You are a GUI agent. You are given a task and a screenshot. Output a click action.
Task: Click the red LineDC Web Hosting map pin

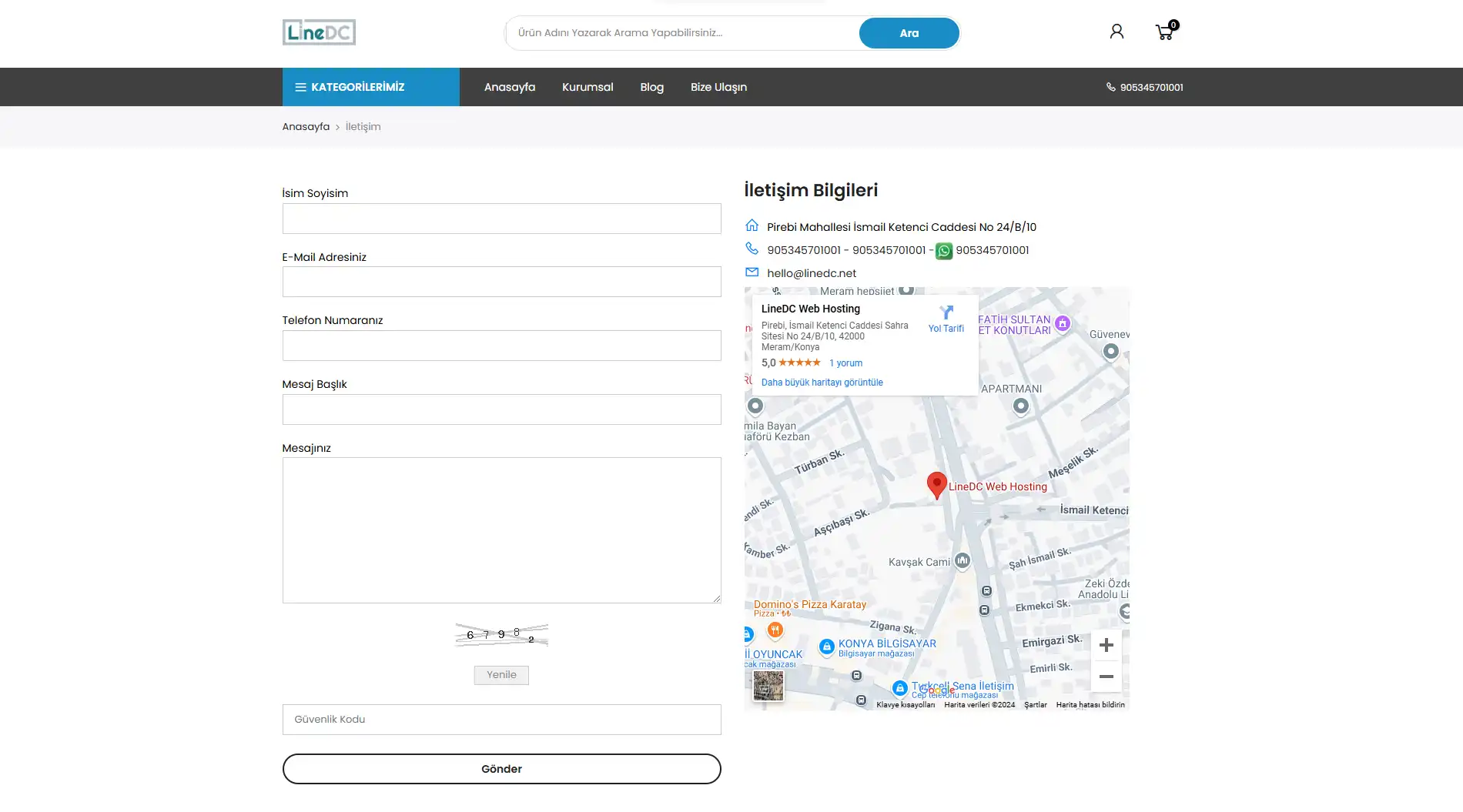coord(936,485)
